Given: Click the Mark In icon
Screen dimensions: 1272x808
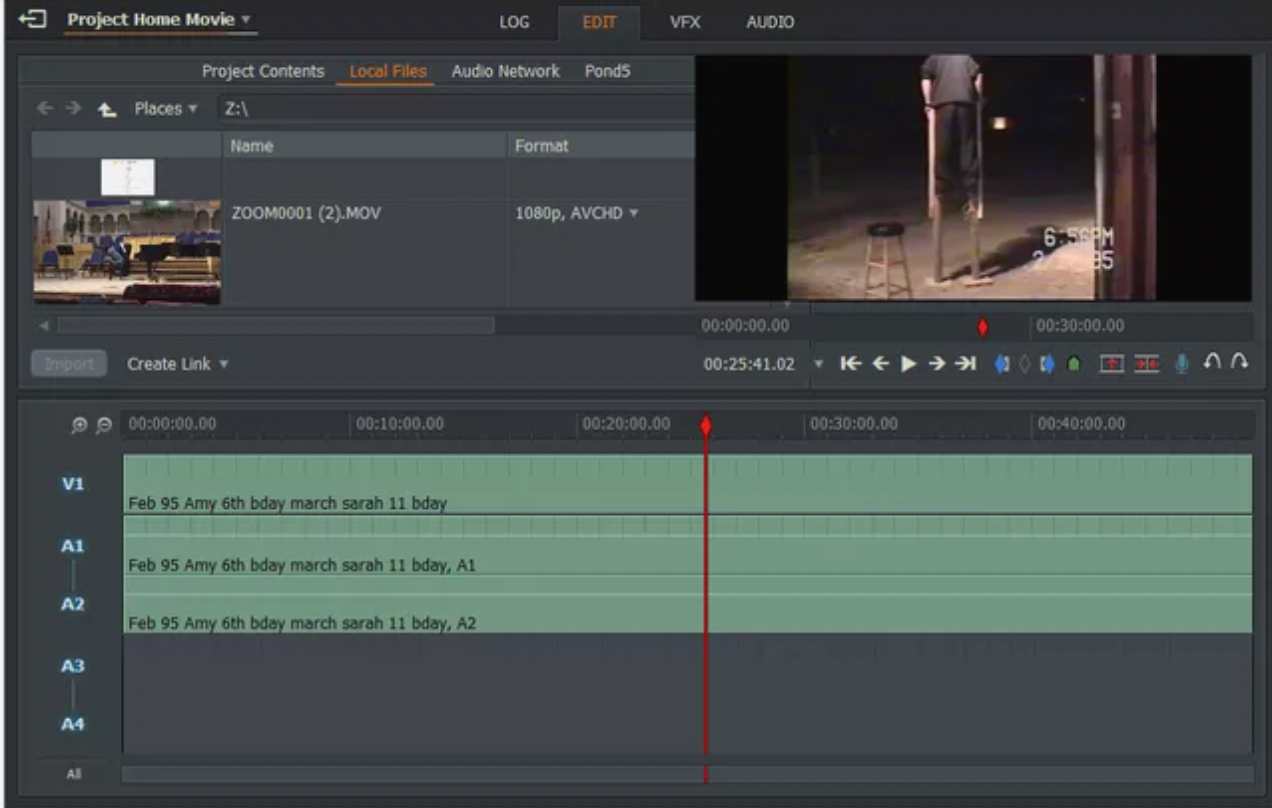Looking at the screenshot, I should point(1001,364).
